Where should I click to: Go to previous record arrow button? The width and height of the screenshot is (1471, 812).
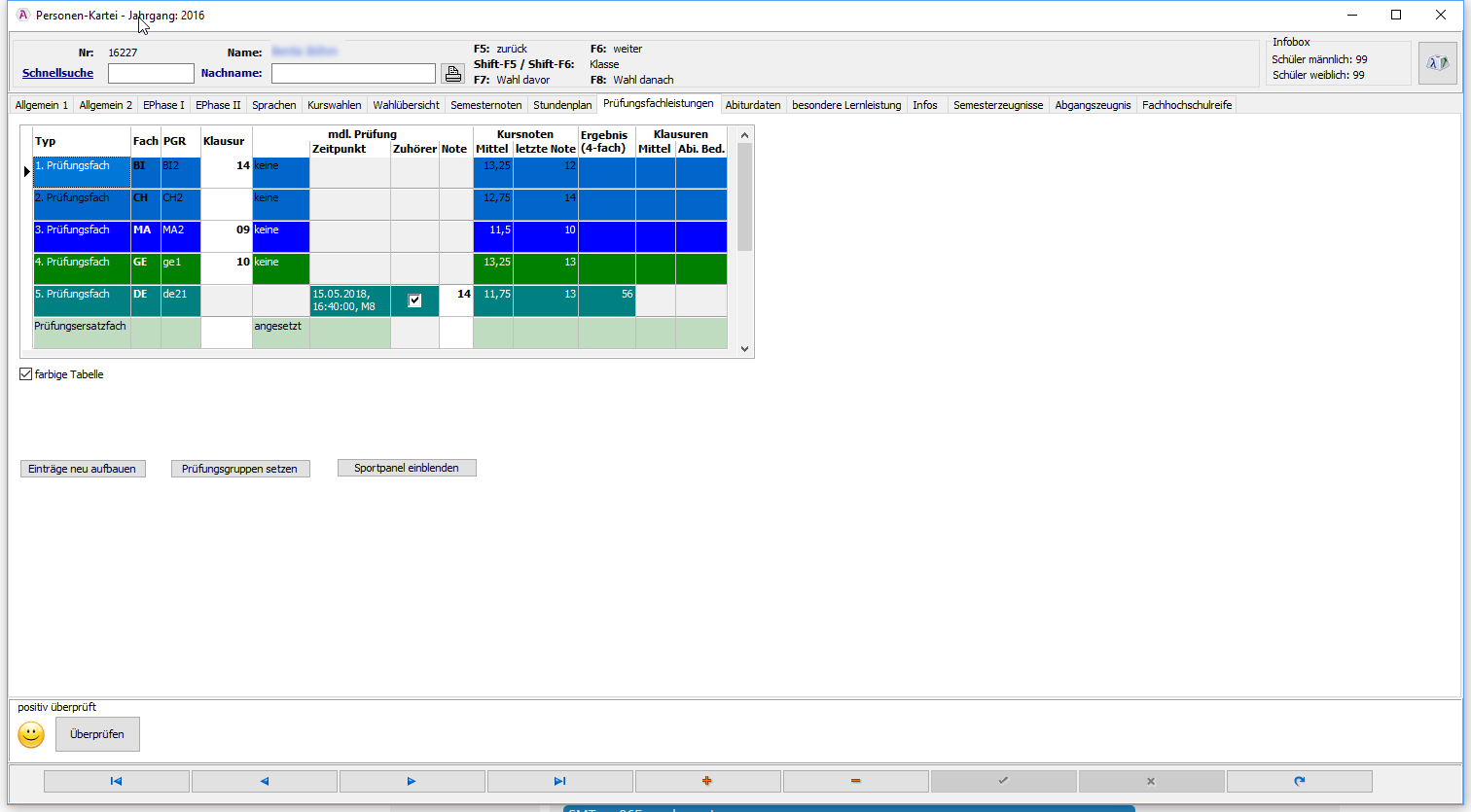(265, 781)
